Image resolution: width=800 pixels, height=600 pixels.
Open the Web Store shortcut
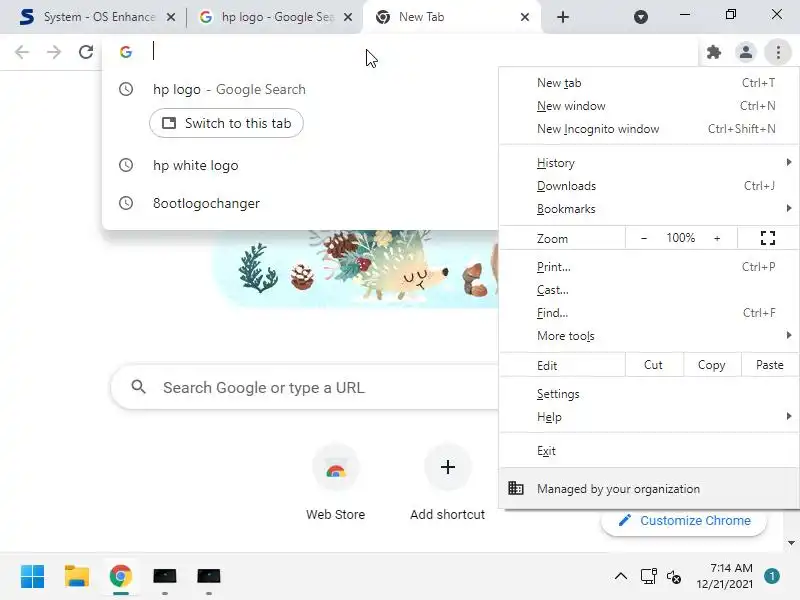[336, 483]
